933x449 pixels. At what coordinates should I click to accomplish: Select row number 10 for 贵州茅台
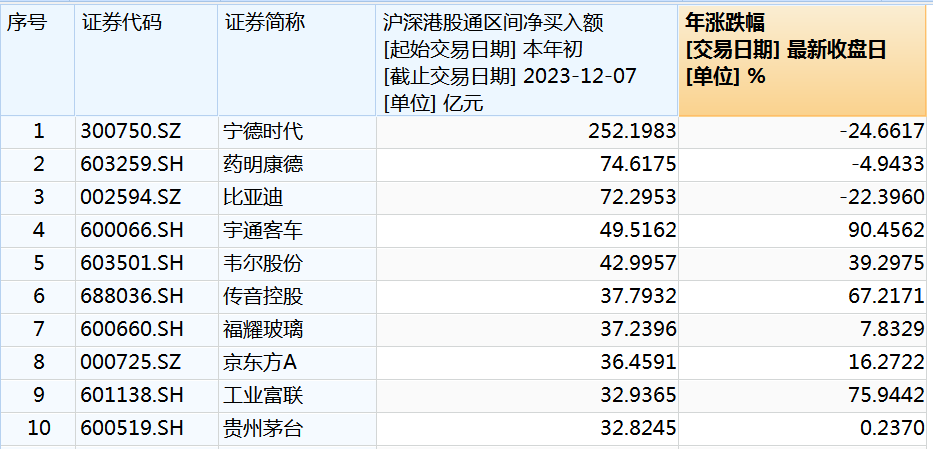[x=39, y=428]
